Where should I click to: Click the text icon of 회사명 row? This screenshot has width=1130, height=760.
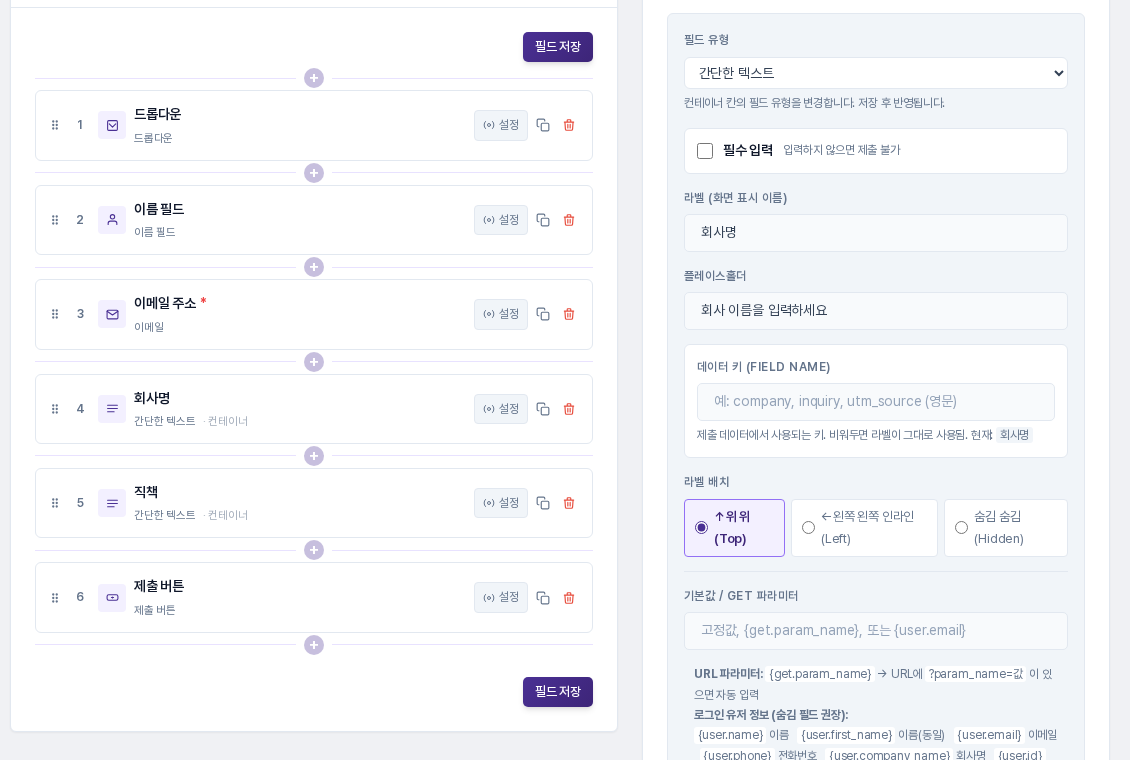pos(112,409)
